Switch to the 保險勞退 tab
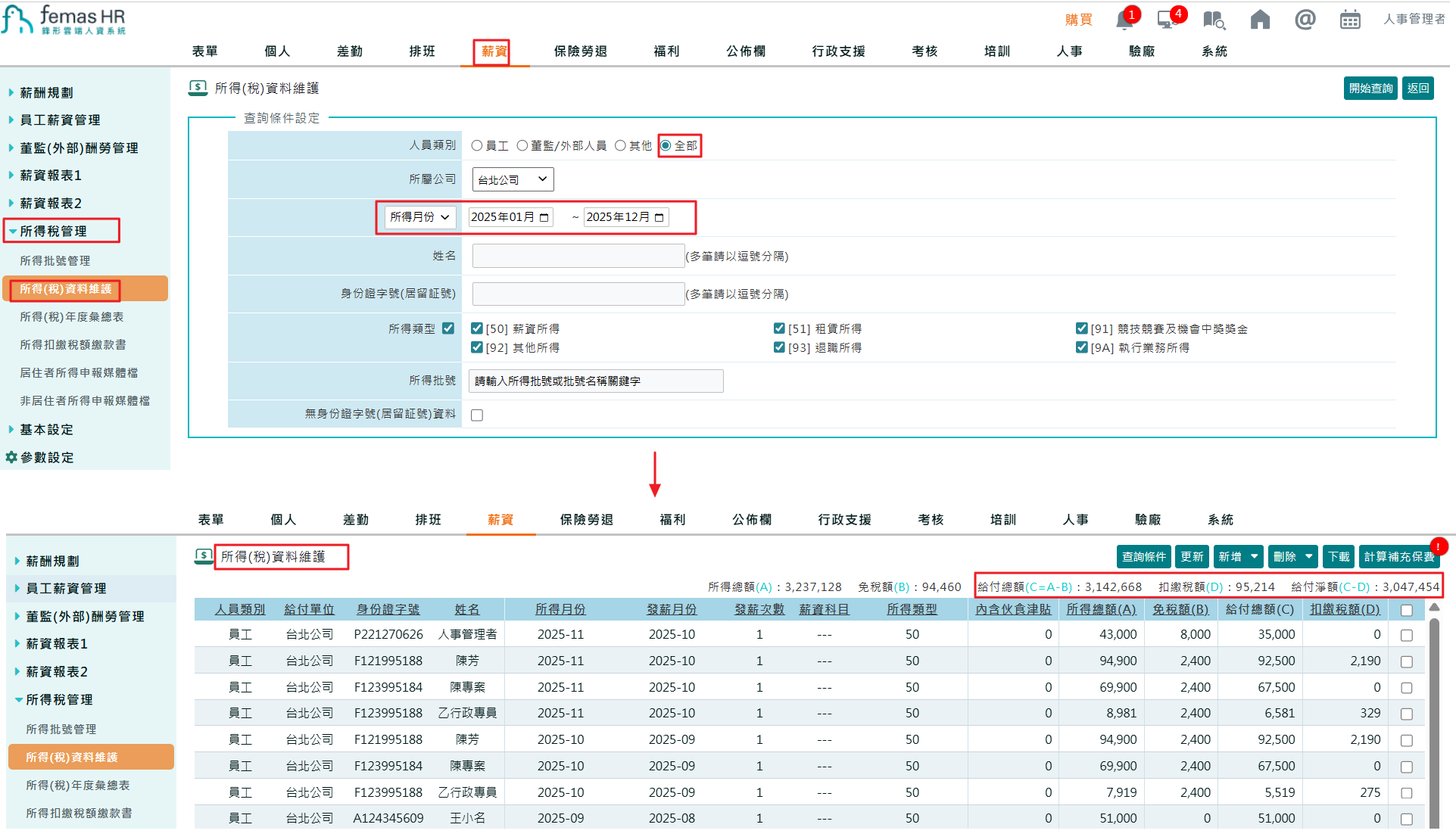1456x840 pixels. [x=579, y=51]
